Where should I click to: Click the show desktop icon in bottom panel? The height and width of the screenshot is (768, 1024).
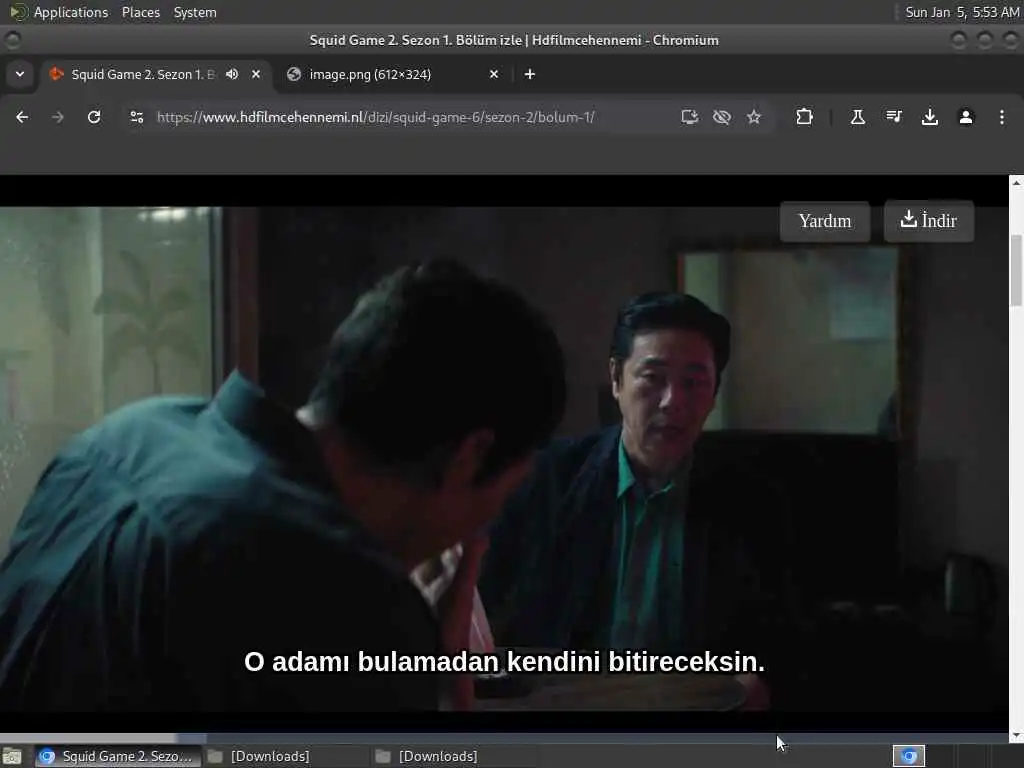[12, 756]
